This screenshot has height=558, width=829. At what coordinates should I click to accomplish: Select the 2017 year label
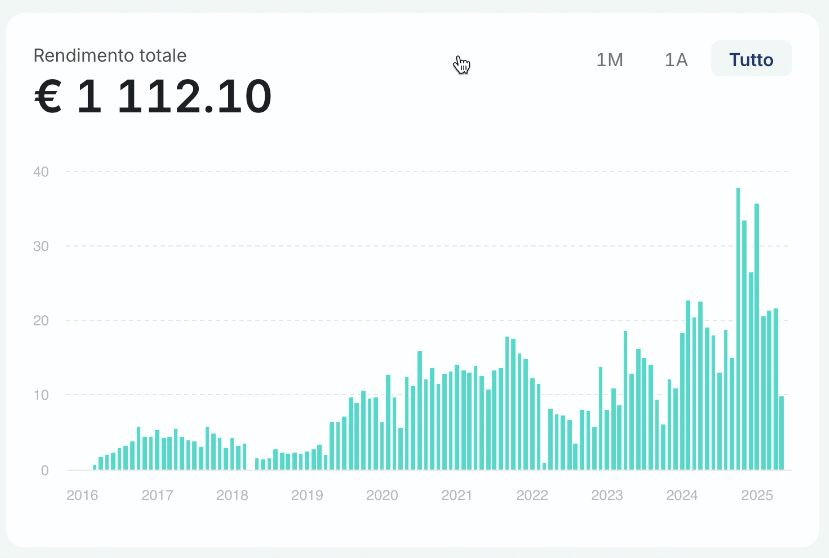(157, 495)
